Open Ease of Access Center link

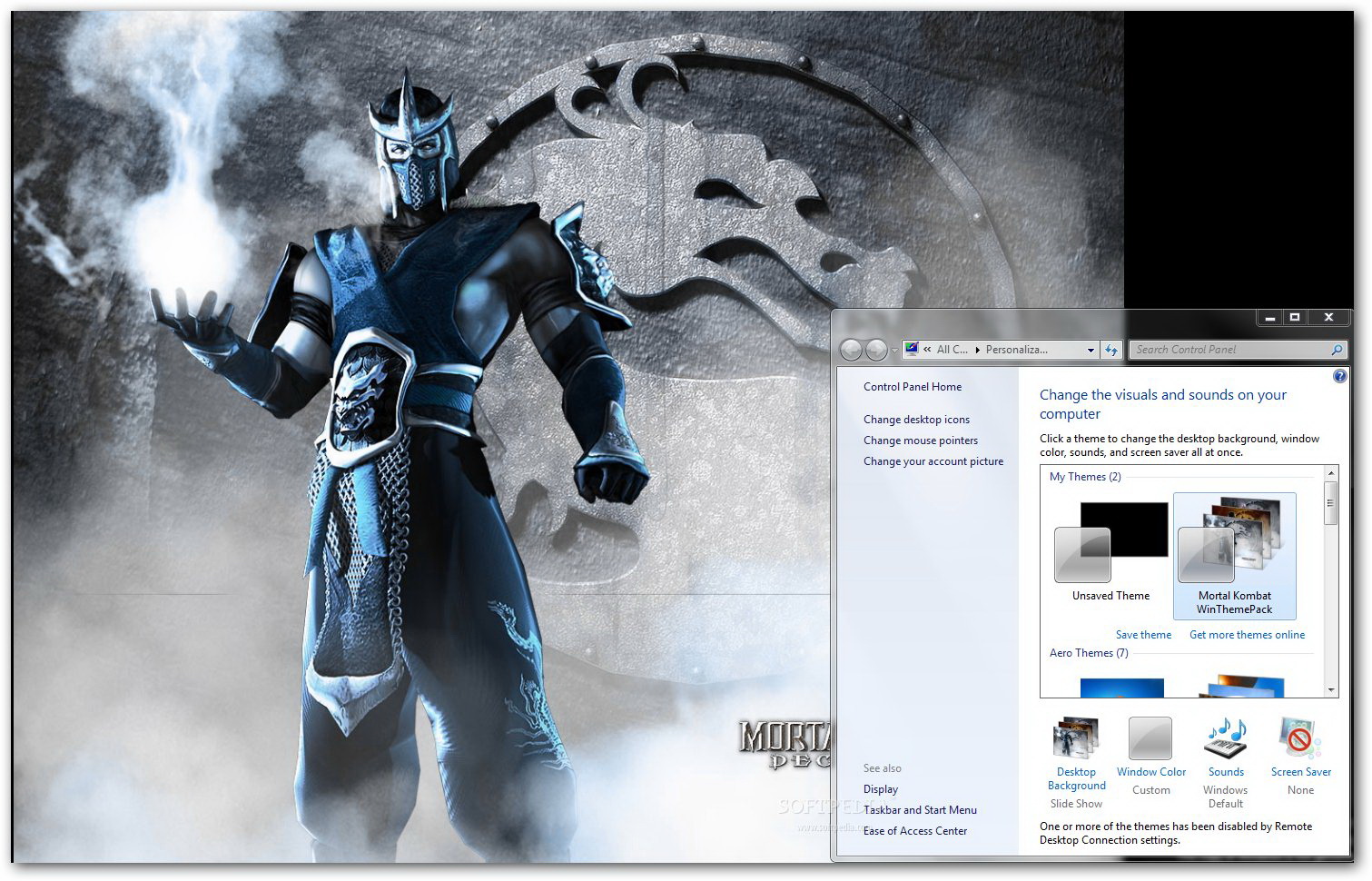[x=914, y=831]
